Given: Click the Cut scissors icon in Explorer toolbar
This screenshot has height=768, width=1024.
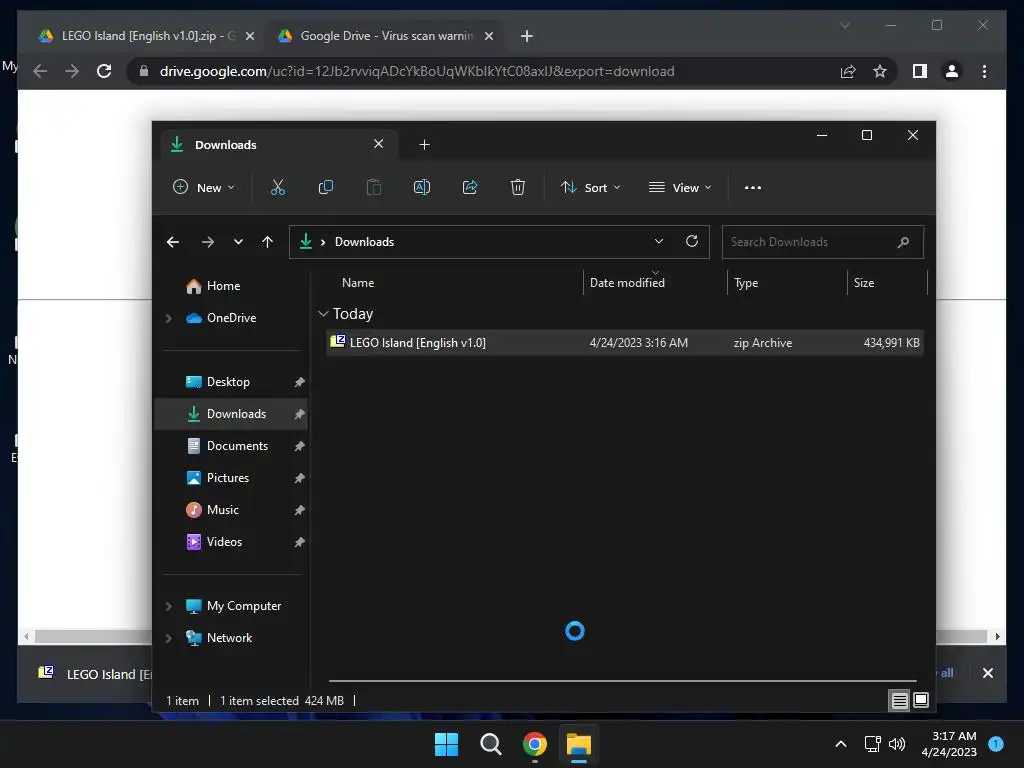Looking at the screenshot, I should pos(278,187).
